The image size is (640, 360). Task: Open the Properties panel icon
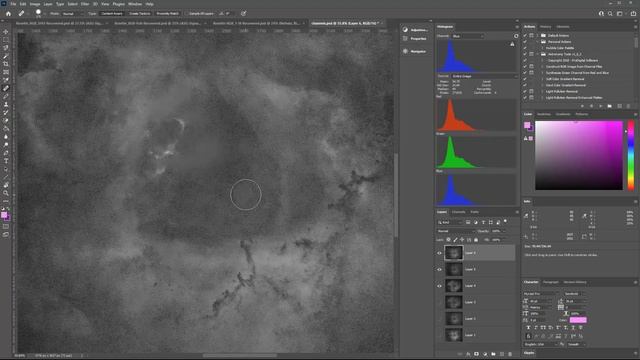click(x=405, y=38)
